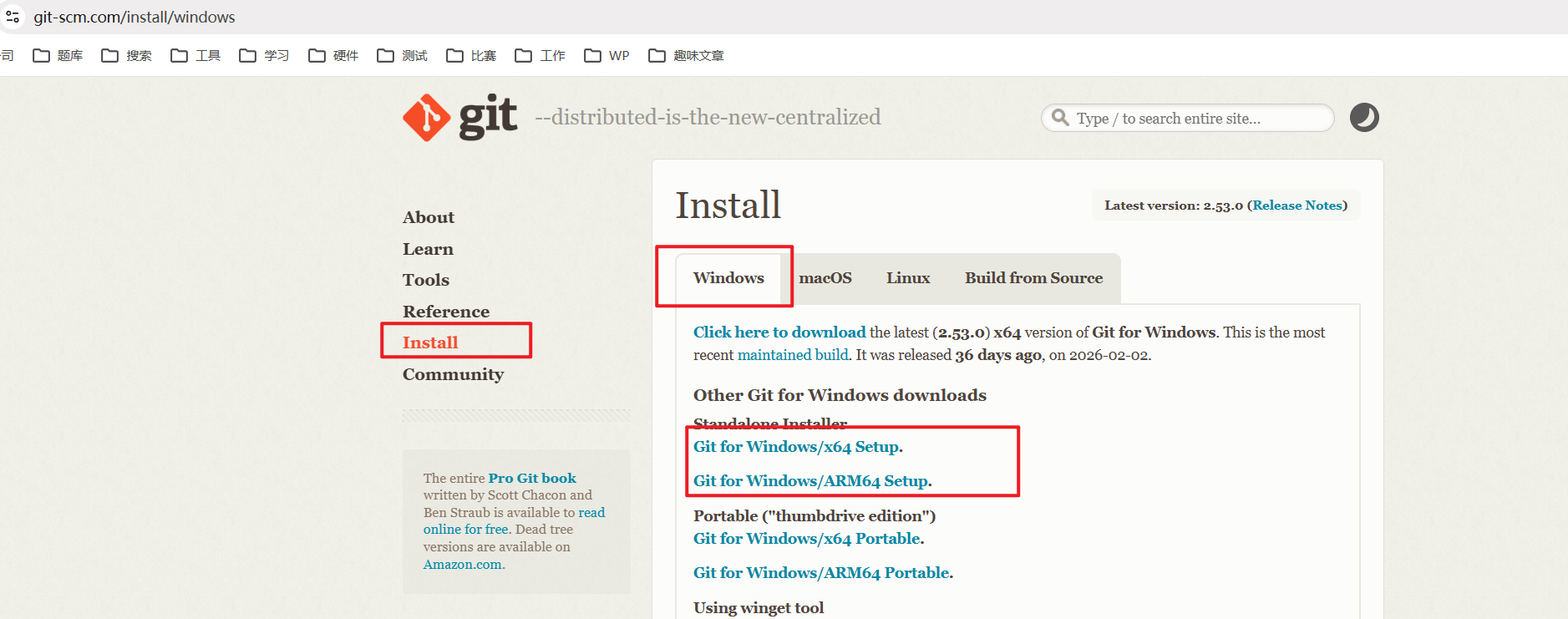Open the 工具 bookmark folder
1568x619 pixels.
195,56
